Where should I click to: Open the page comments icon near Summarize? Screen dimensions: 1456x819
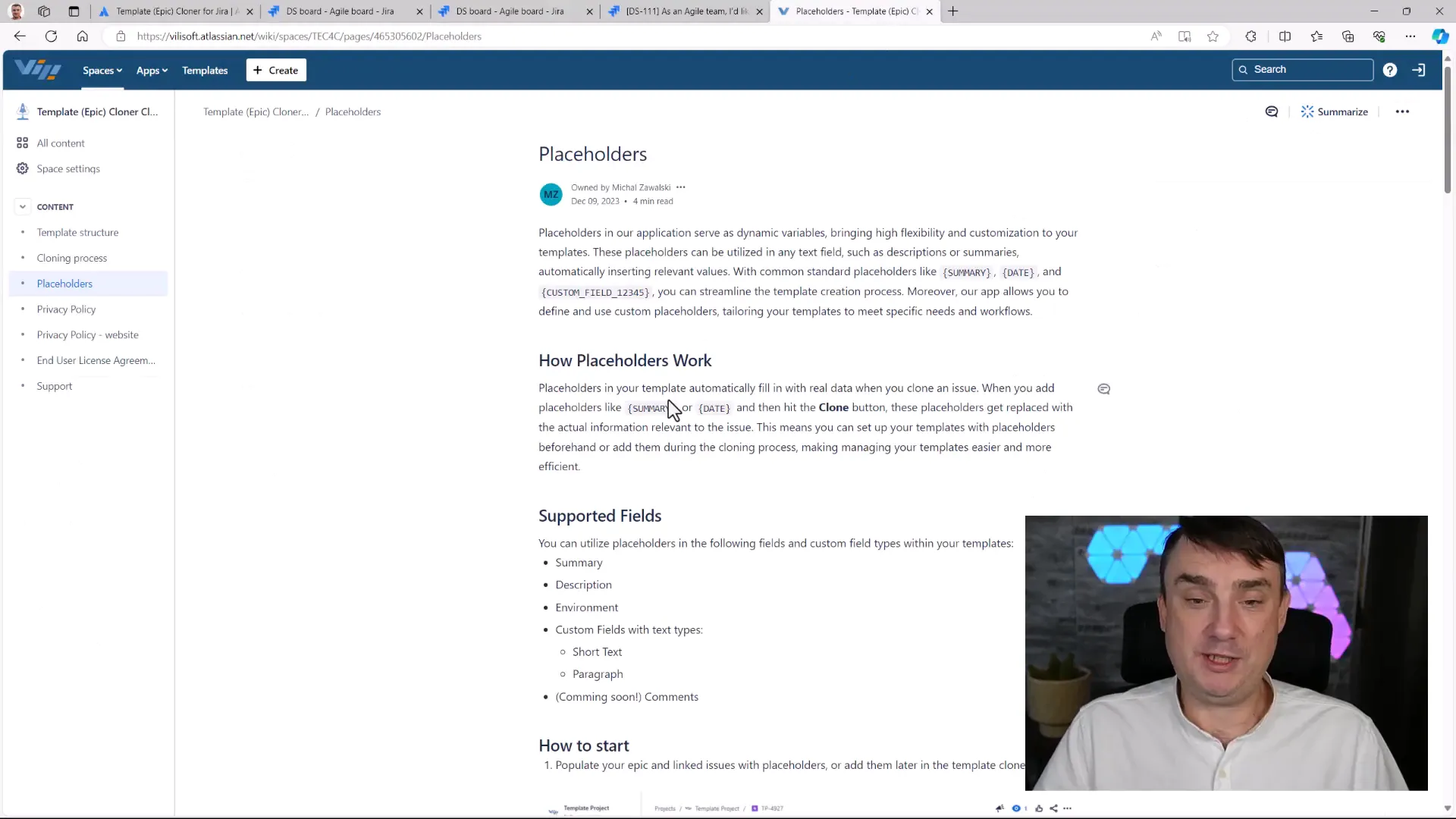1272,111
